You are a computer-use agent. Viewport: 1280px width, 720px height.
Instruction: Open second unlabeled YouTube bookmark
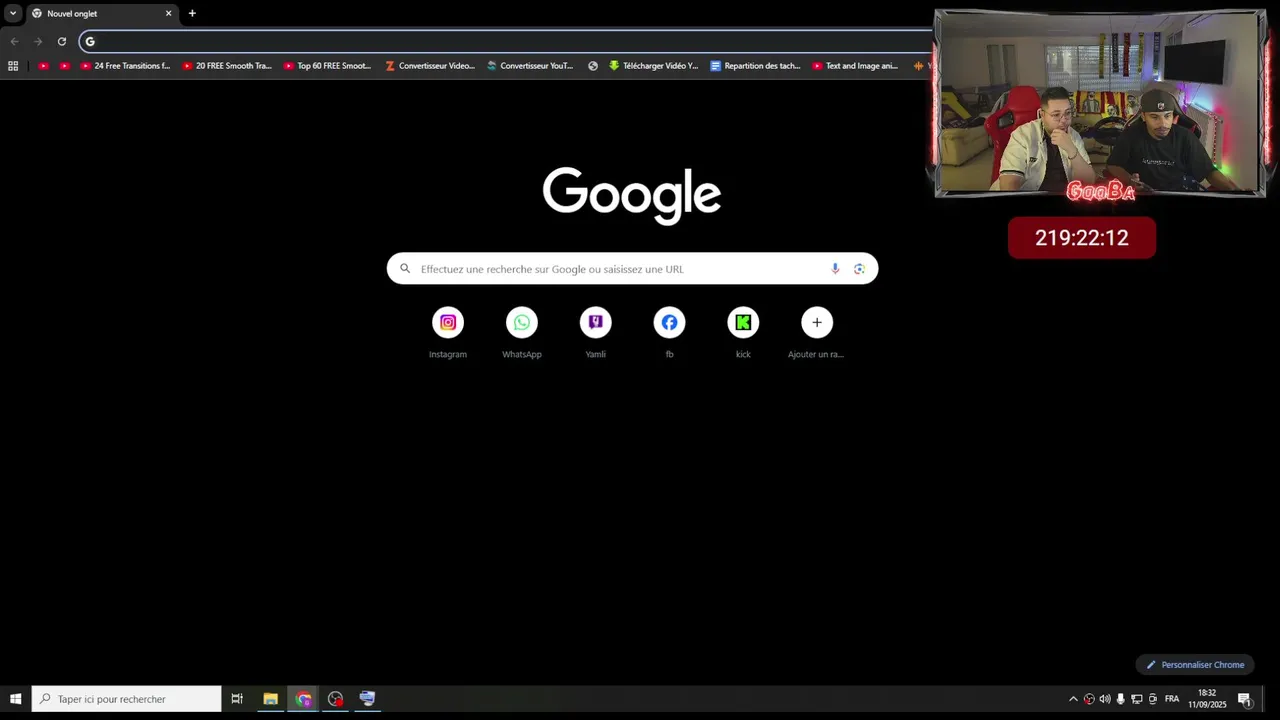[x=65, y=66]
